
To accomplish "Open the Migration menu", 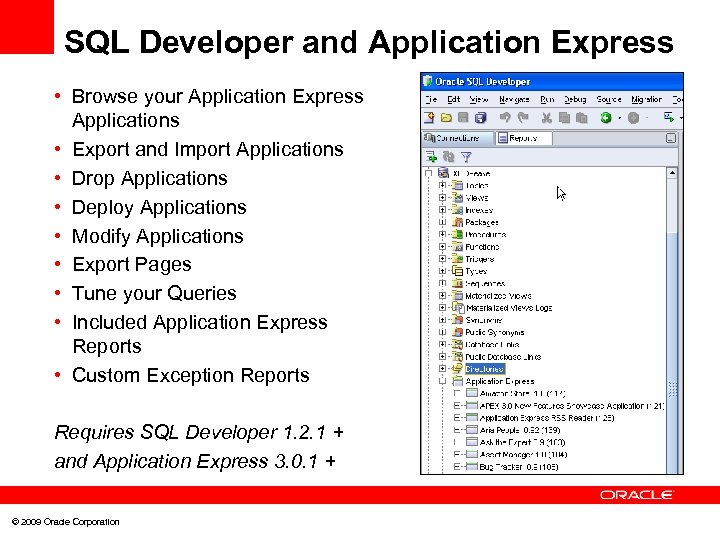I will pyautogui.click(x=647, y=99).
